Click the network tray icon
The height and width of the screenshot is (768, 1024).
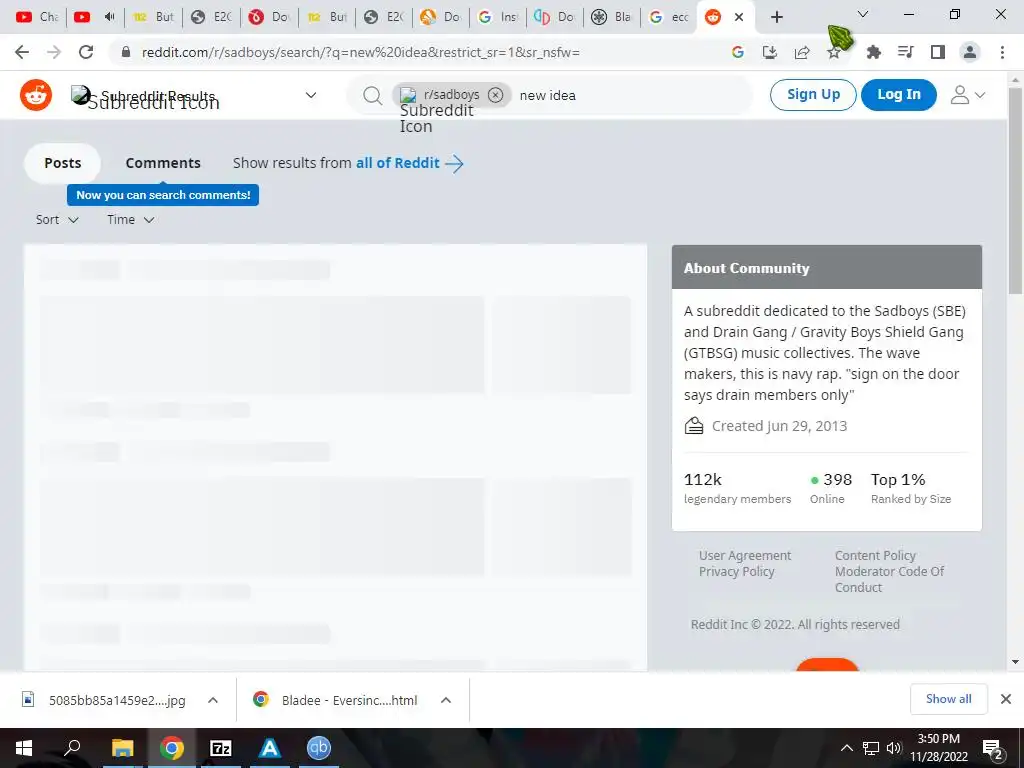pyautogui.click(x=871, y=748)
